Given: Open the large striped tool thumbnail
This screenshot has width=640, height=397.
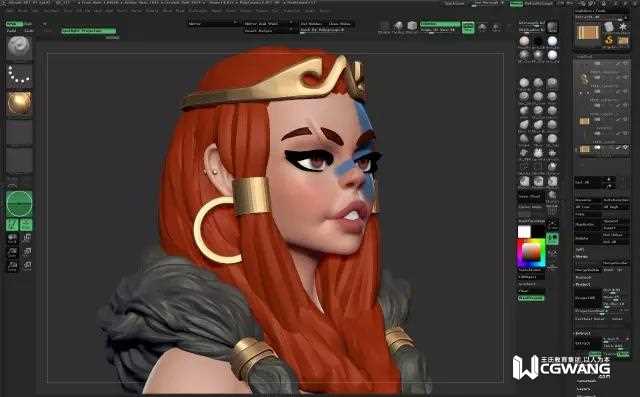Looking at the screenshot, I should 588,33.
